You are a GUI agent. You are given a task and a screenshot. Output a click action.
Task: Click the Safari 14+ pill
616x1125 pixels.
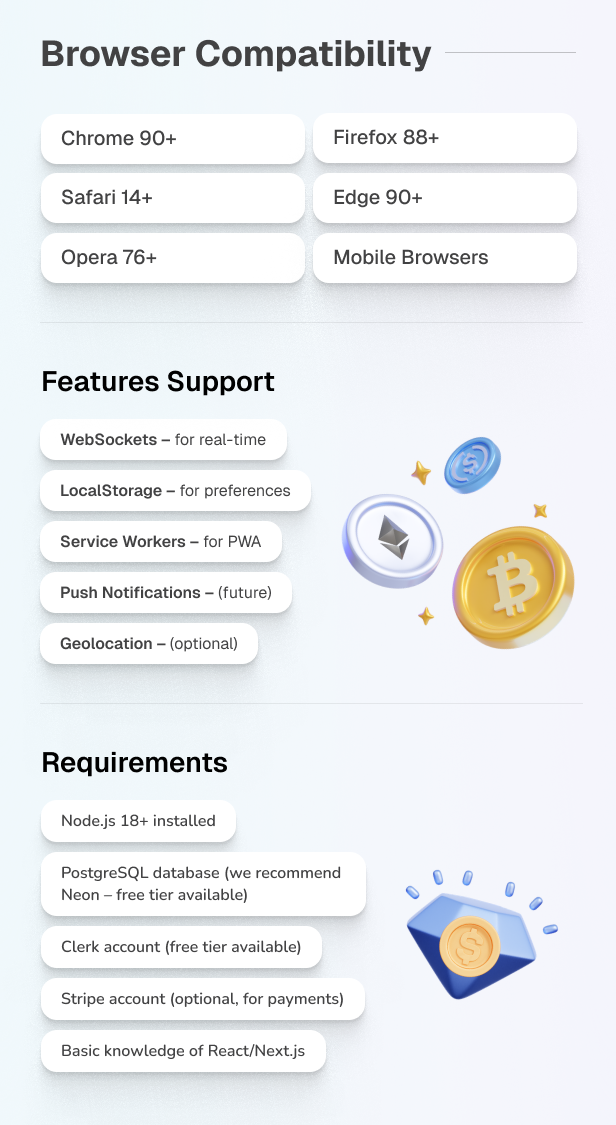pyautogui.click(x=172, y=198)
